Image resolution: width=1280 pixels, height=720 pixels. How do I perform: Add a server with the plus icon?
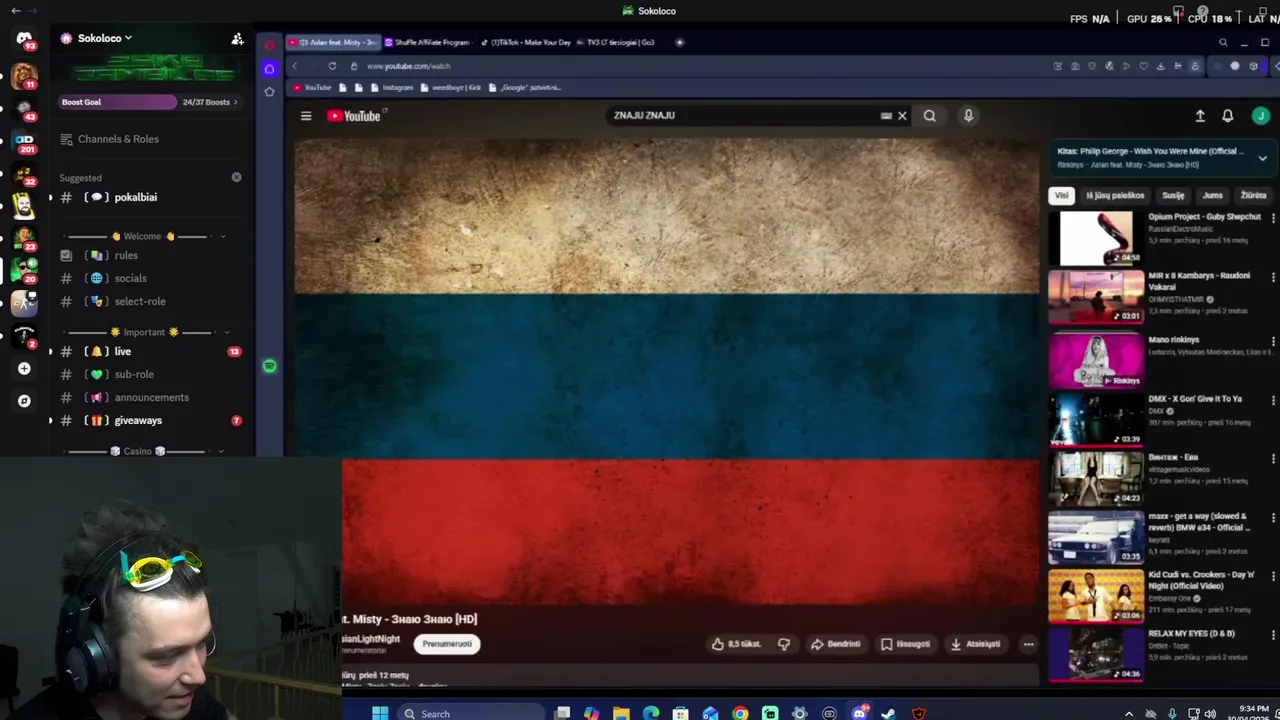(x=24, y=368)
